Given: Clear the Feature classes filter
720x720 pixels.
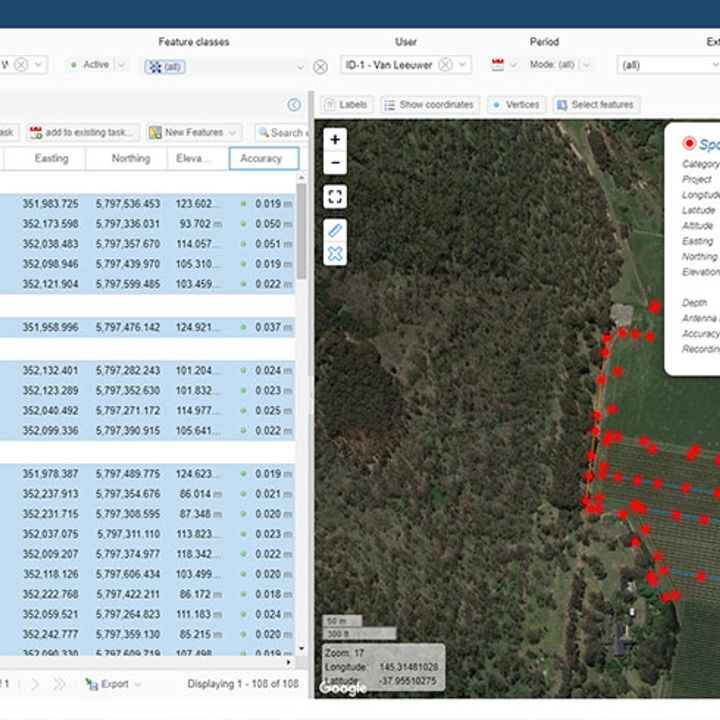Looking at the screenshot, I should coord(320,67).
